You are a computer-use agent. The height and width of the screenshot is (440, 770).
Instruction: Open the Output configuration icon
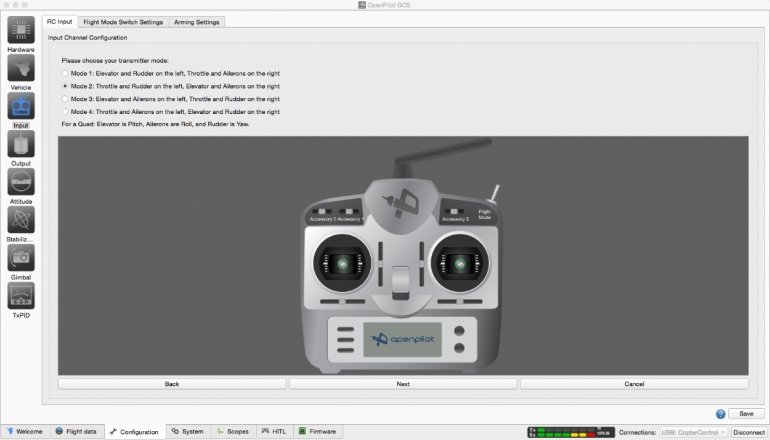click(21, 145)
